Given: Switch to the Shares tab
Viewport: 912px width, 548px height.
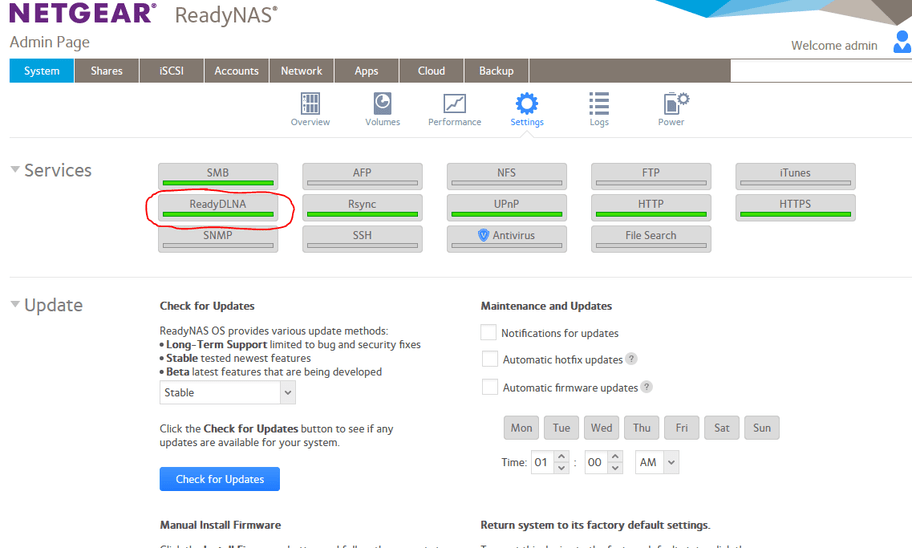Looking at the screenshot, I should pyautogui.click(x=106, y=71).
